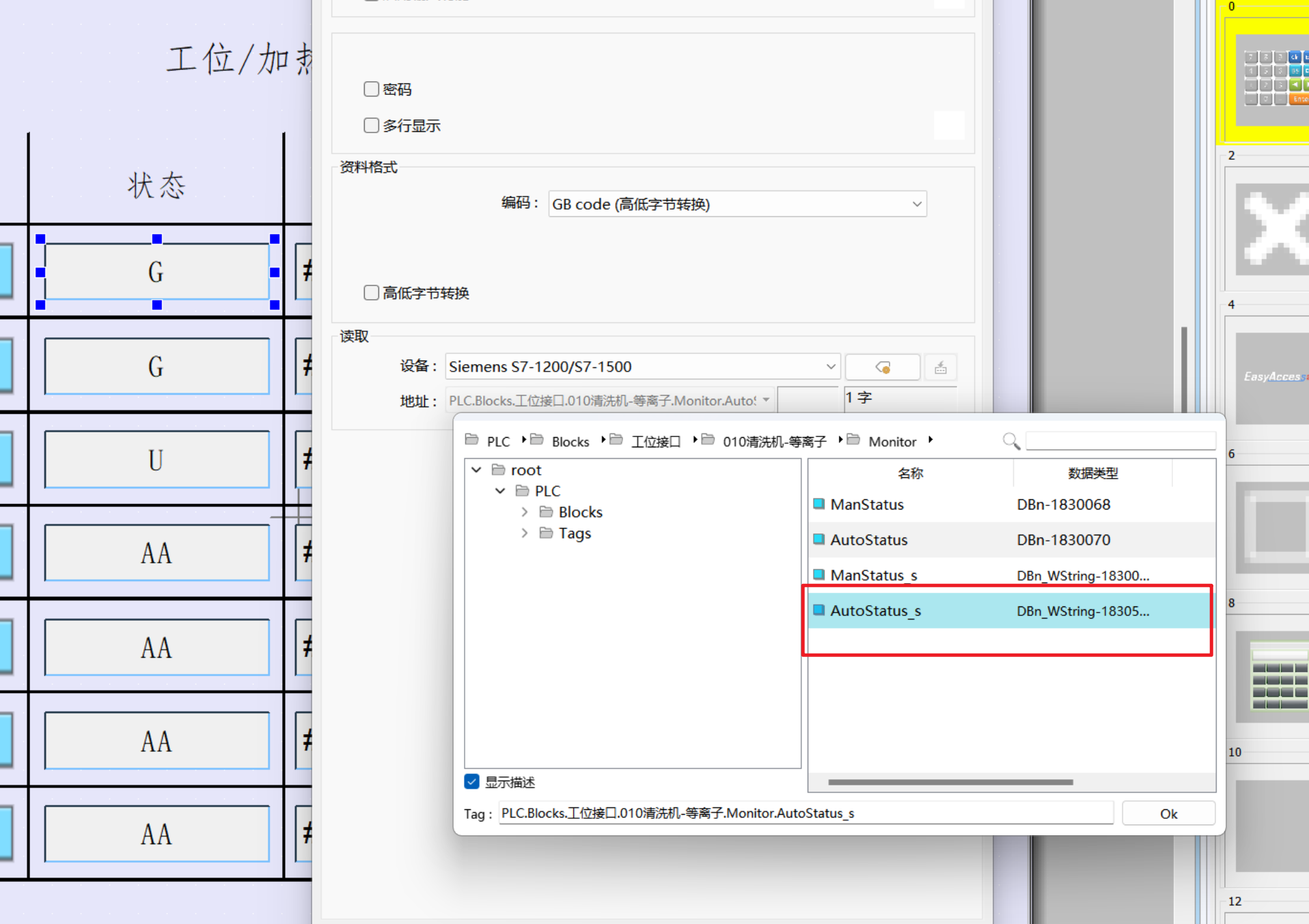1309x924 pixels.
Task: Enable the 多行显示 checkbox
Action: pos(372,126)
